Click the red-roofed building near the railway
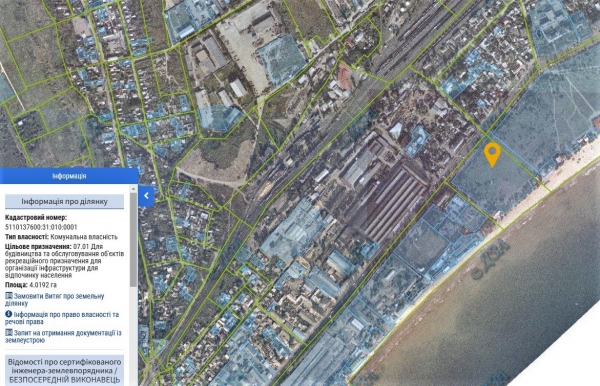Screen dimensions: 600x386 pyautogui.click(x=344, y=77)
